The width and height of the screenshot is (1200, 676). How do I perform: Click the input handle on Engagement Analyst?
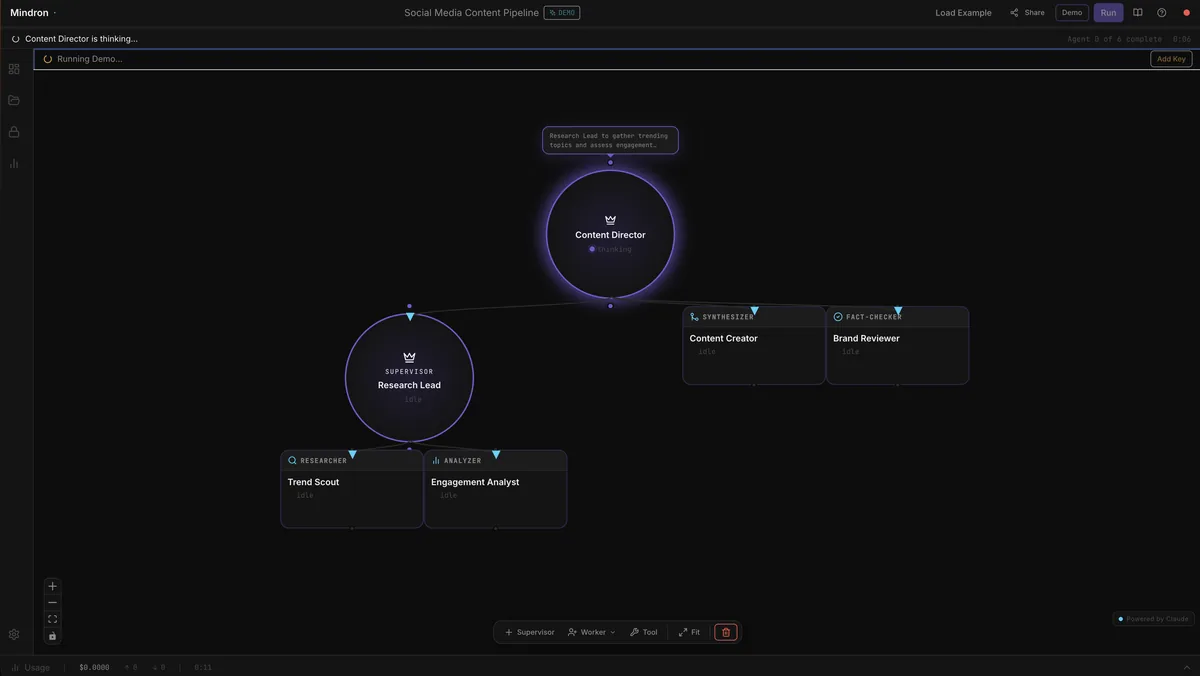tap(496, 454)
